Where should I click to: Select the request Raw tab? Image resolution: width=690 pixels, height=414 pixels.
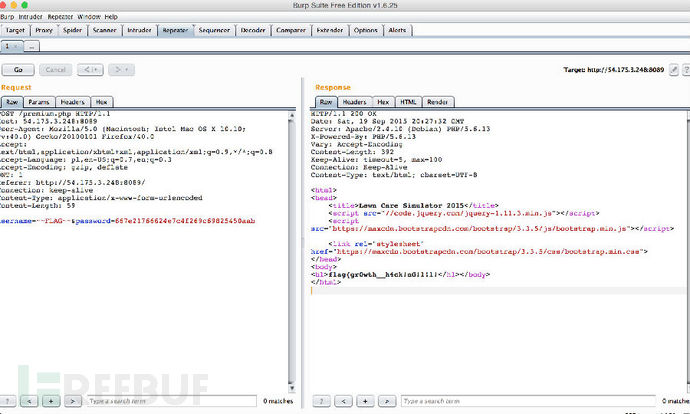[12, 102]
